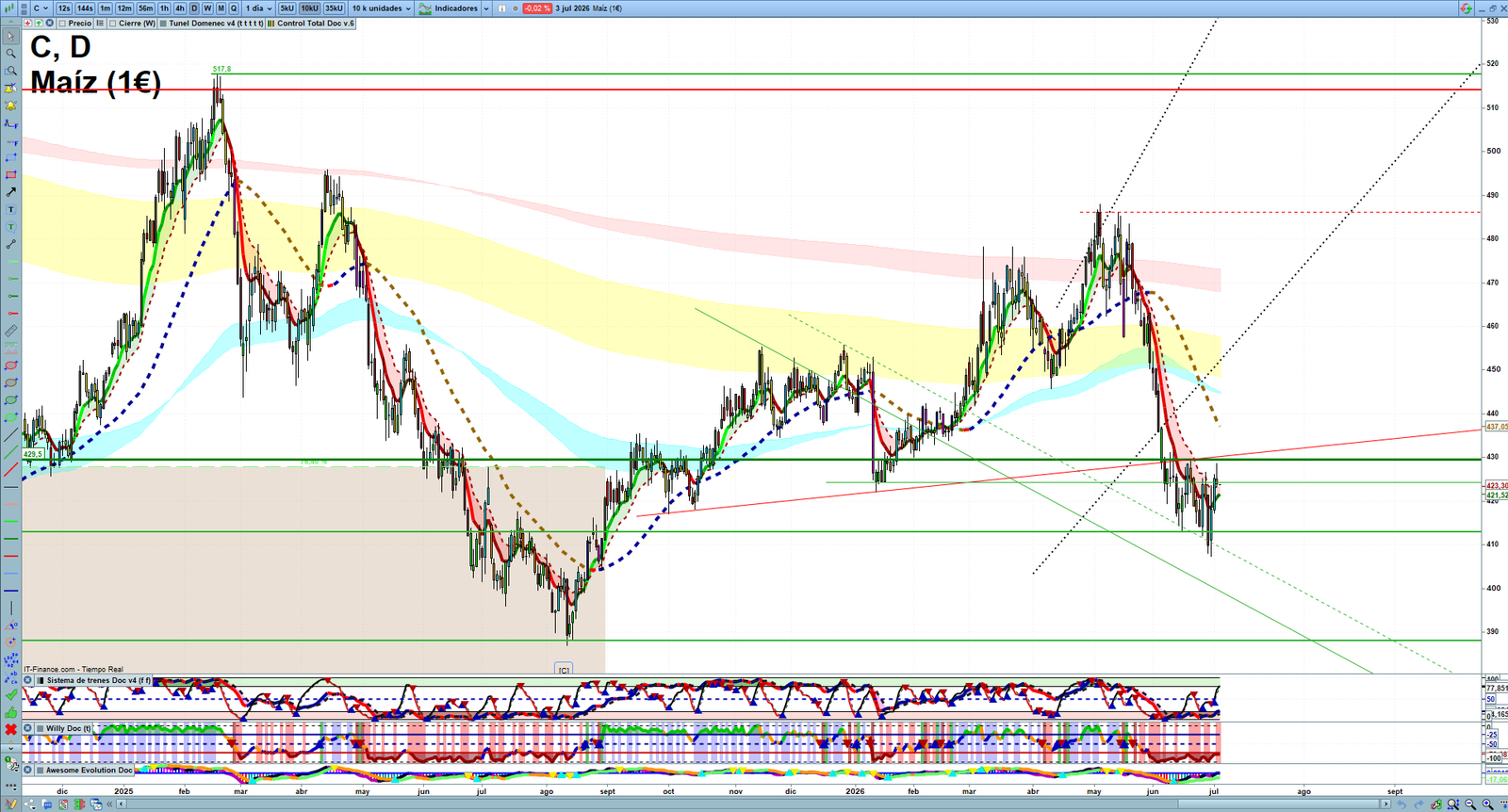Select the ruler measurement tool
Image resolution: width=1508 pixels, height=812 pixels.
(x=11, y=331)
